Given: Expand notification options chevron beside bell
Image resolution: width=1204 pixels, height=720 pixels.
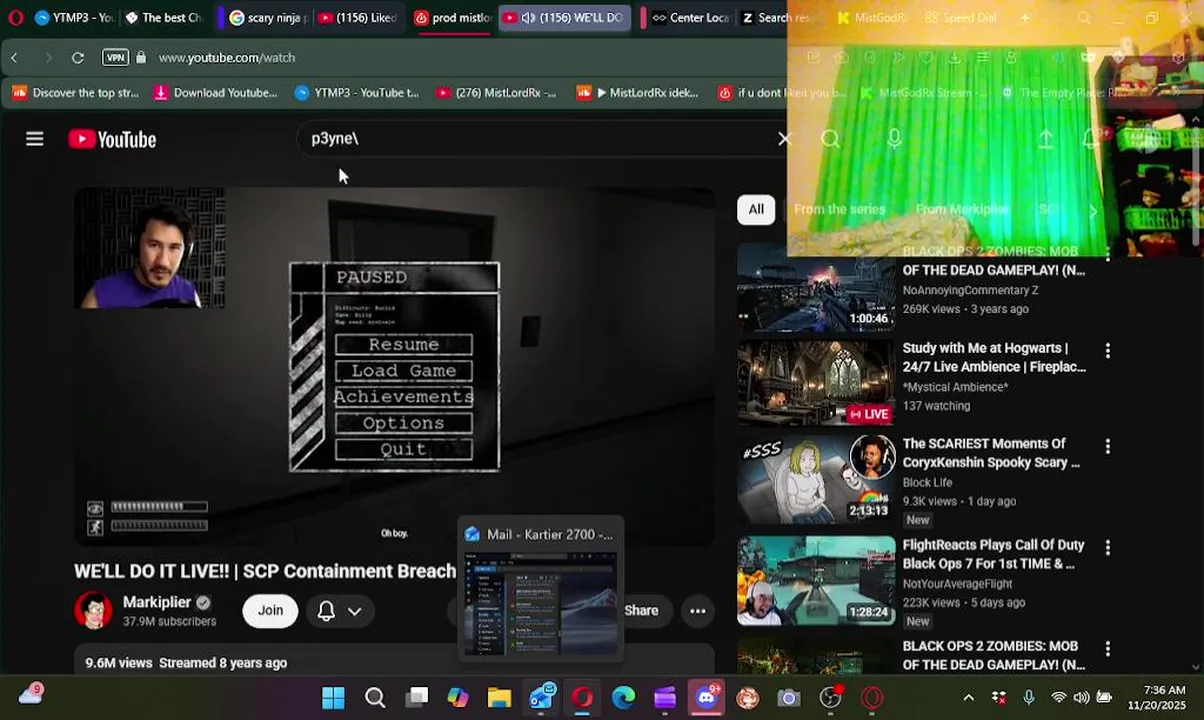Looking at the screenshot, I should pos(354,611).
